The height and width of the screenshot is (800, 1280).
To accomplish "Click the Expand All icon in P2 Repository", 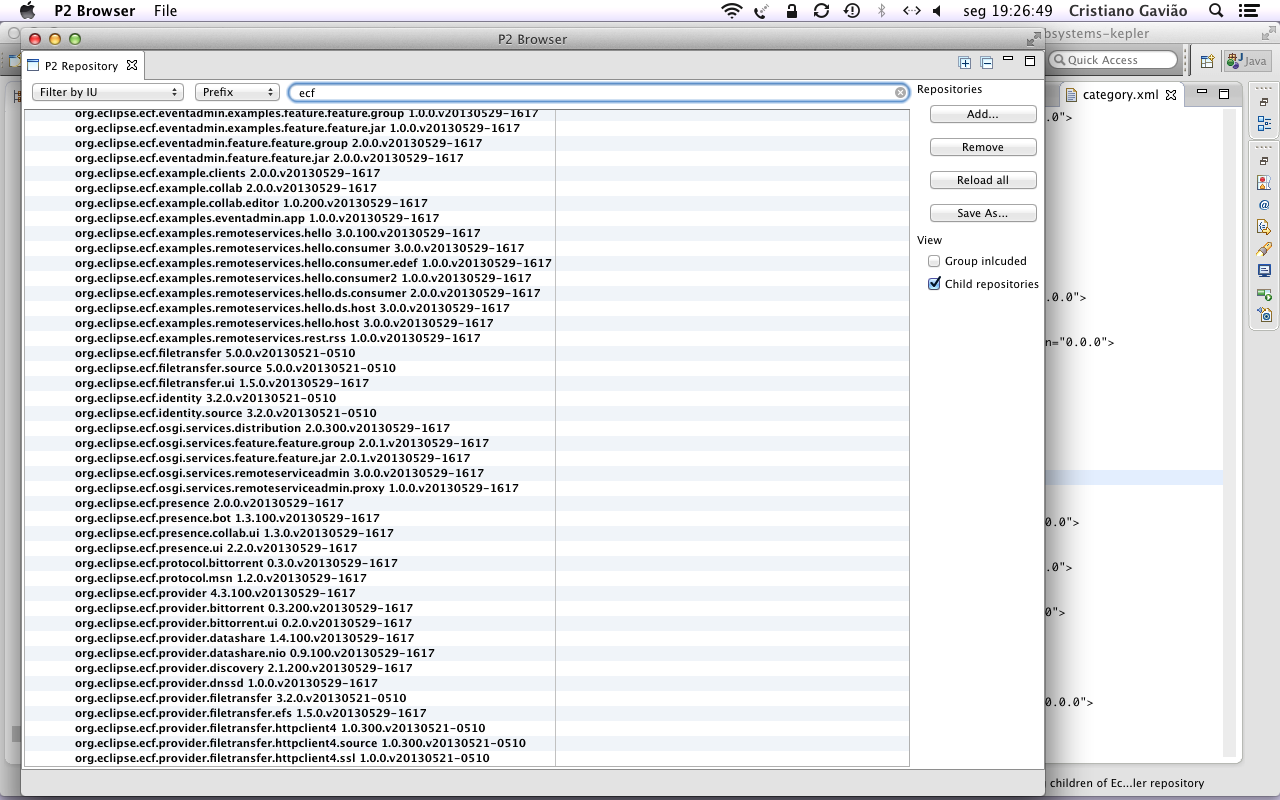I will pyautogui.click(x=965, y=63).
